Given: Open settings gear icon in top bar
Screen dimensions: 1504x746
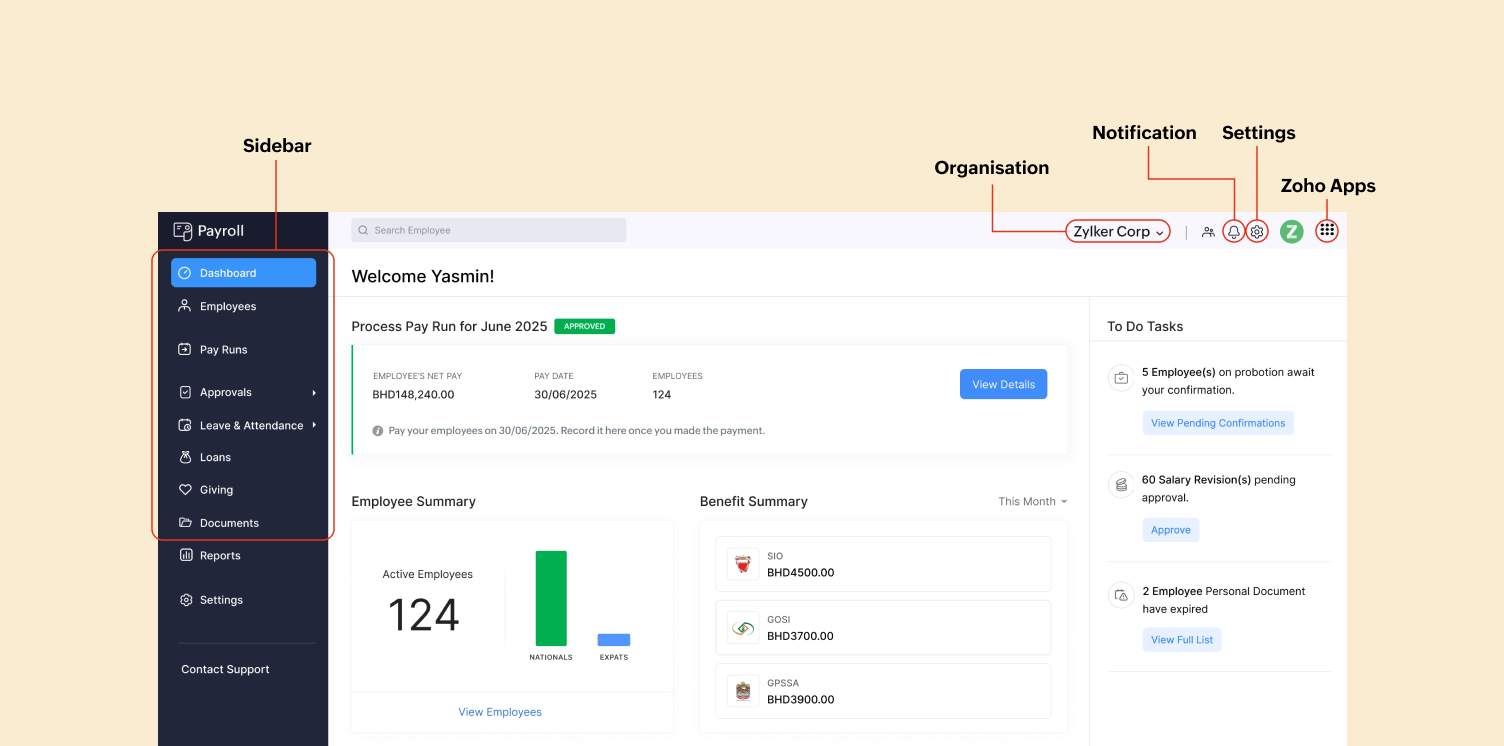Looking at the screenshot, I should (x=1258, y=232).
